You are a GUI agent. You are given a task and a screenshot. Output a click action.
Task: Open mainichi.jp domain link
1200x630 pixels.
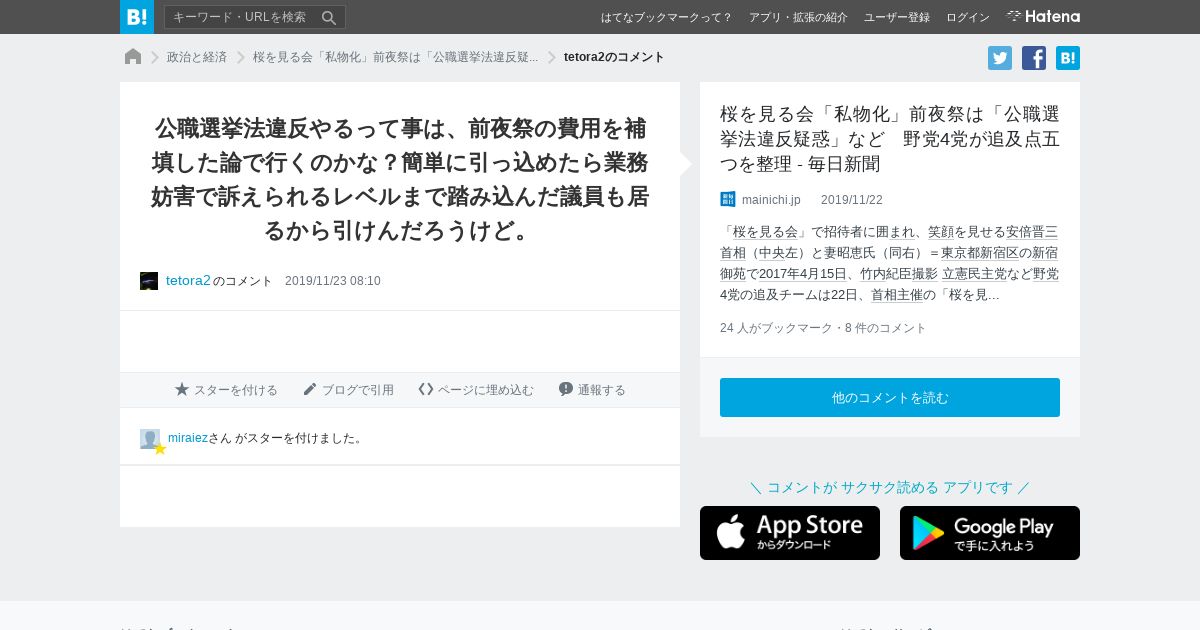pyautogui.click(x=771, y=200)
